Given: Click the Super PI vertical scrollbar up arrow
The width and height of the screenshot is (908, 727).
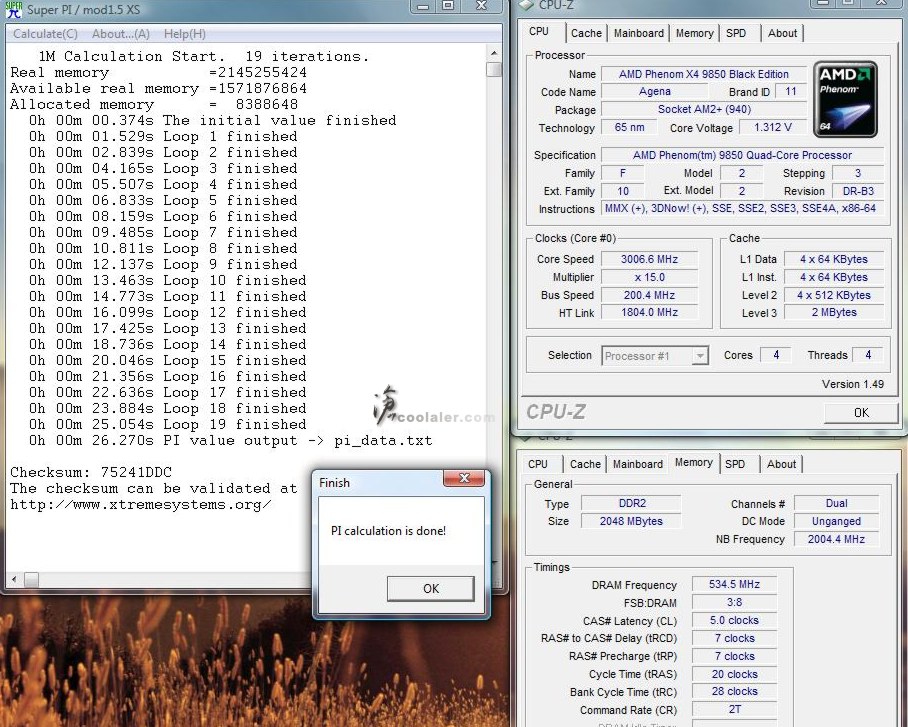Looking at the screenshot, I should pyautogui.click(x=493, y=53).
